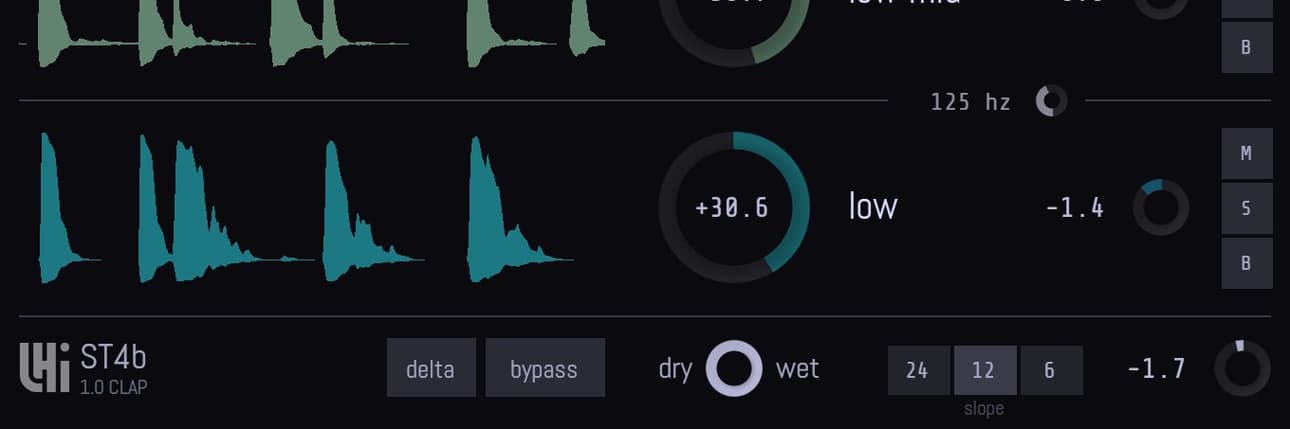Click the dry wet mix knob

[734, 368]
